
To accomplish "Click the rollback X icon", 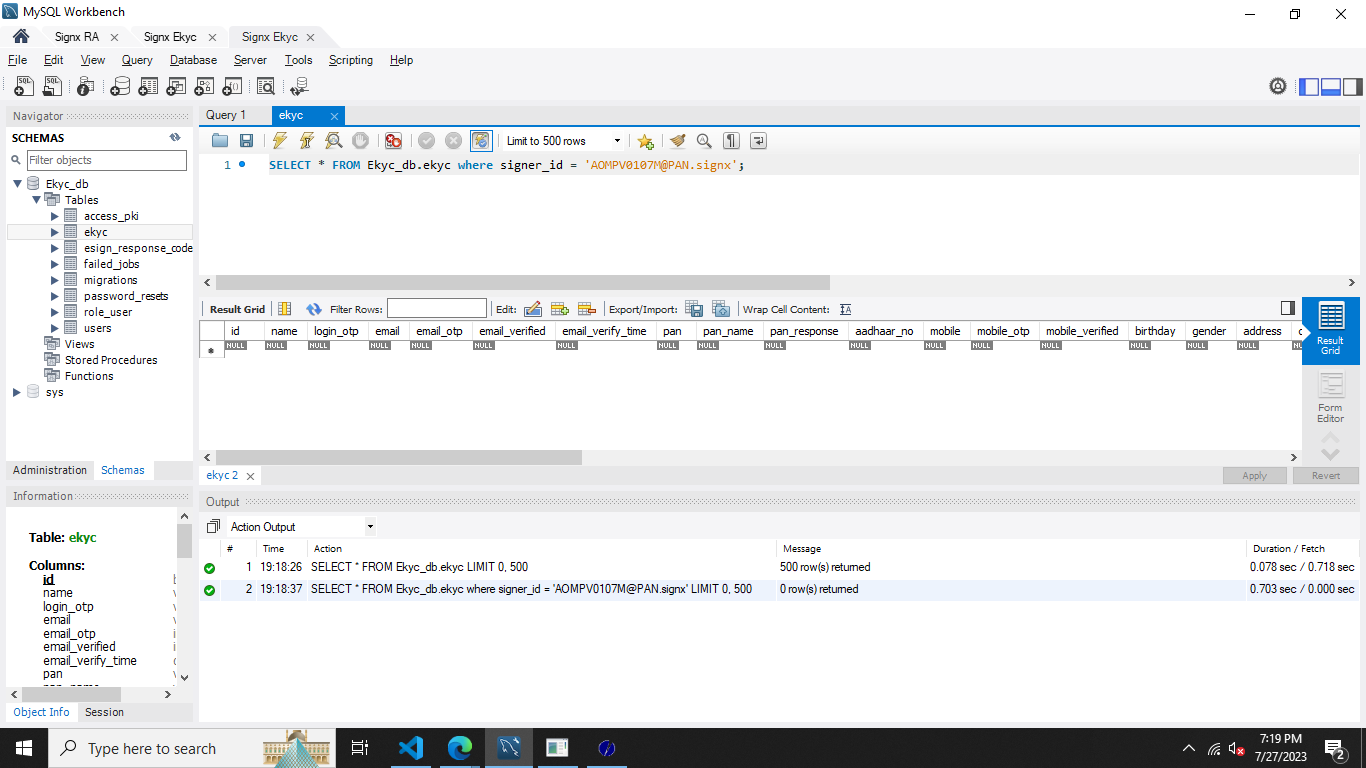I will pos(453,141).
